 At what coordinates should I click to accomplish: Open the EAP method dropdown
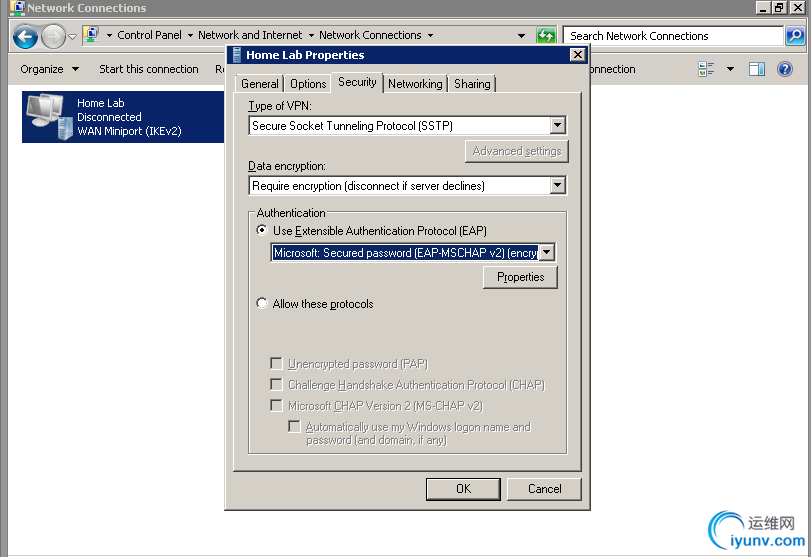(547, 252)
